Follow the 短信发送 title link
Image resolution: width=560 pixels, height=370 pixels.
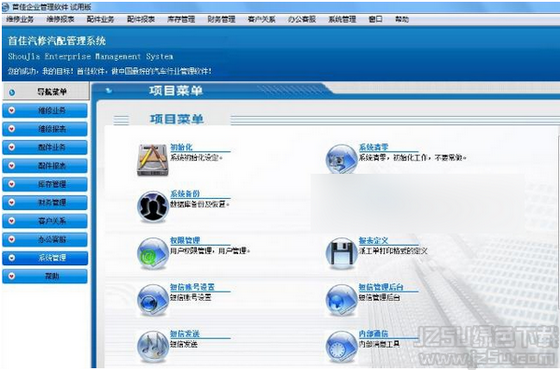[x=185, y=334]
